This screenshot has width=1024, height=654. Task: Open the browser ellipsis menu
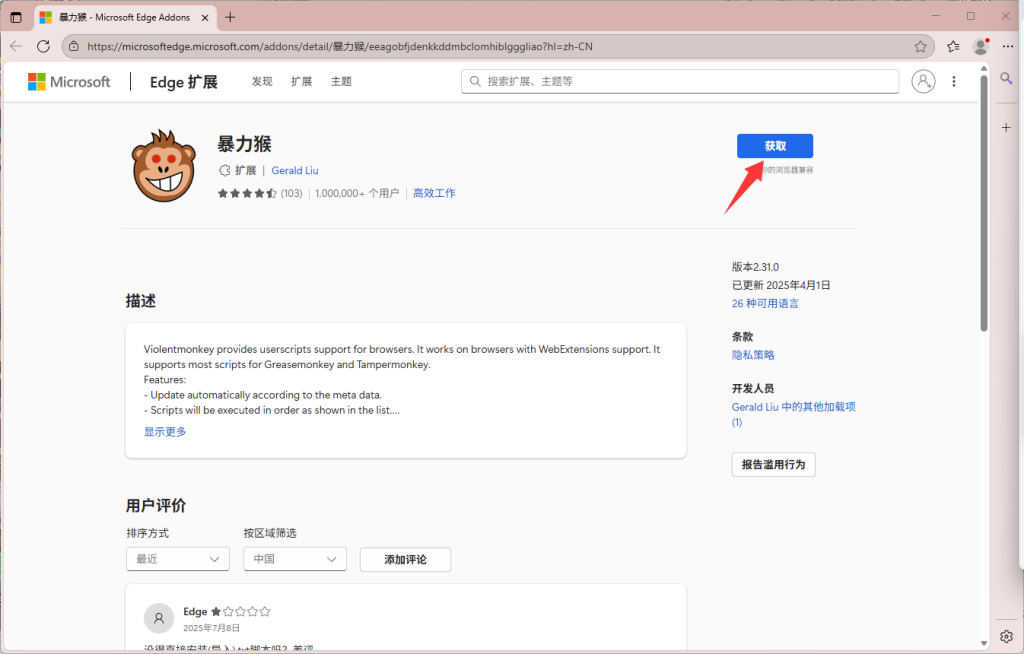click(x=1006, y=46)
